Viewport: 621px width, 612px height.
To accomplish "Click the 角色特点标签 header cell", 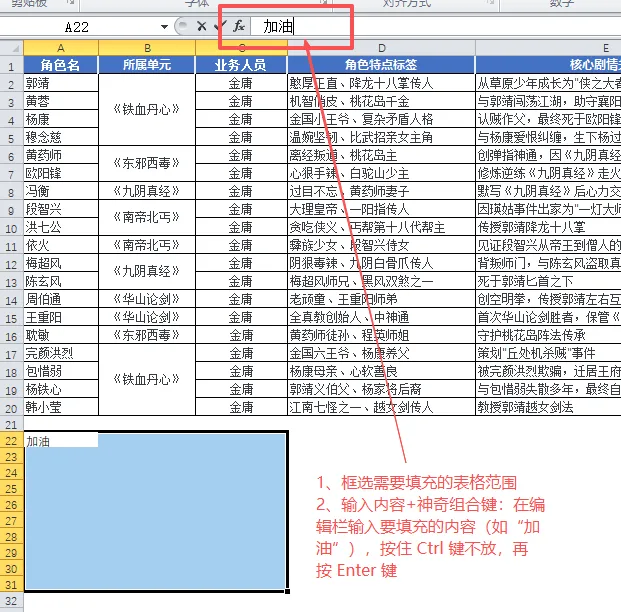I will click(381, 65).
